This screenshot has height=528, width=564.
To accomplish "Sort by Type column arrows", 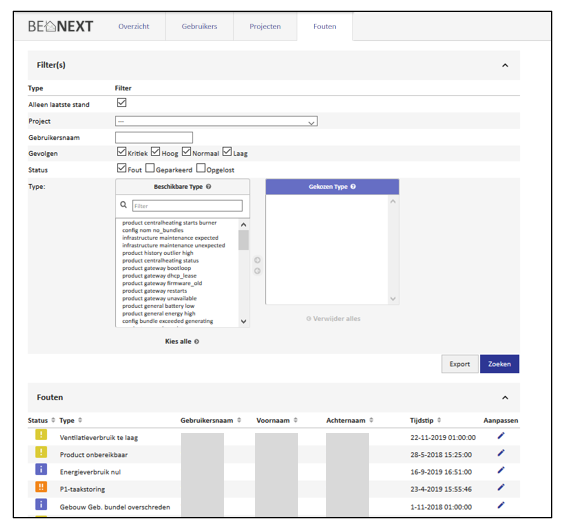I will (x=80, y=420).
